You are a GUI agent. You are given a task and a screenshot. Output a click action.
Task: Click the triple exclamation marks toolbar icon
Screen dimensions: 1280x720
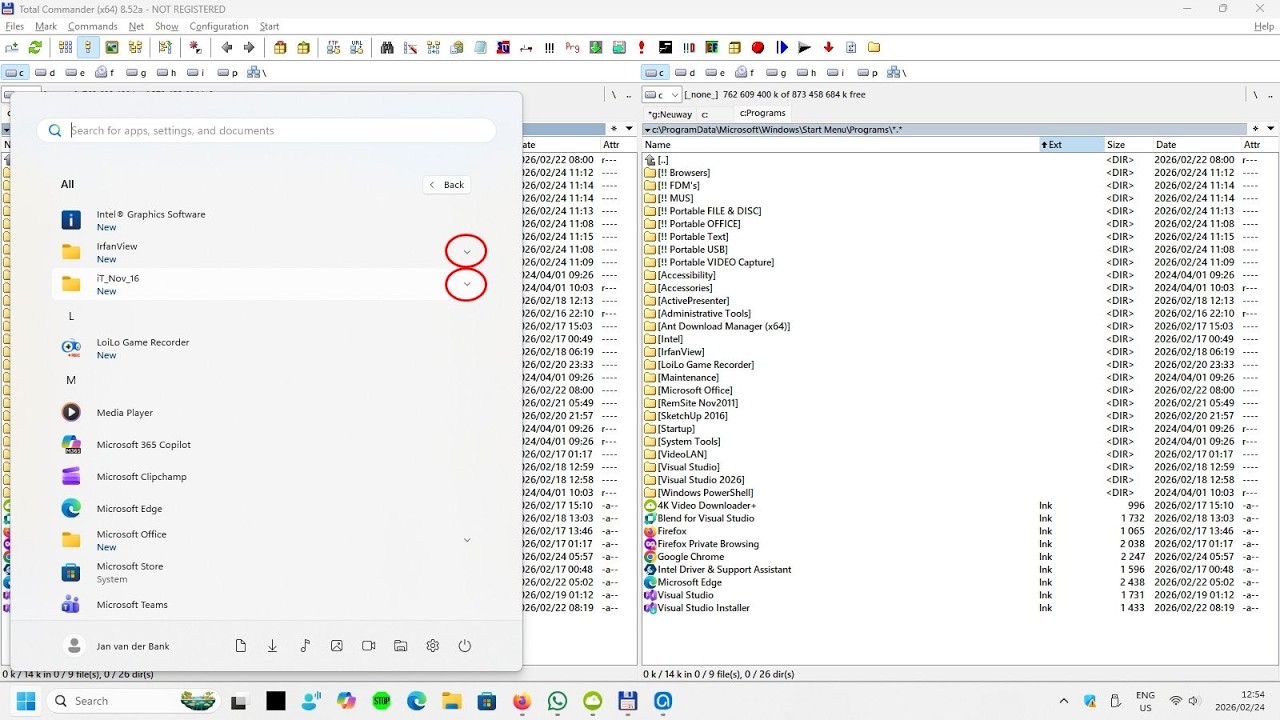click(x=549, y=47)
